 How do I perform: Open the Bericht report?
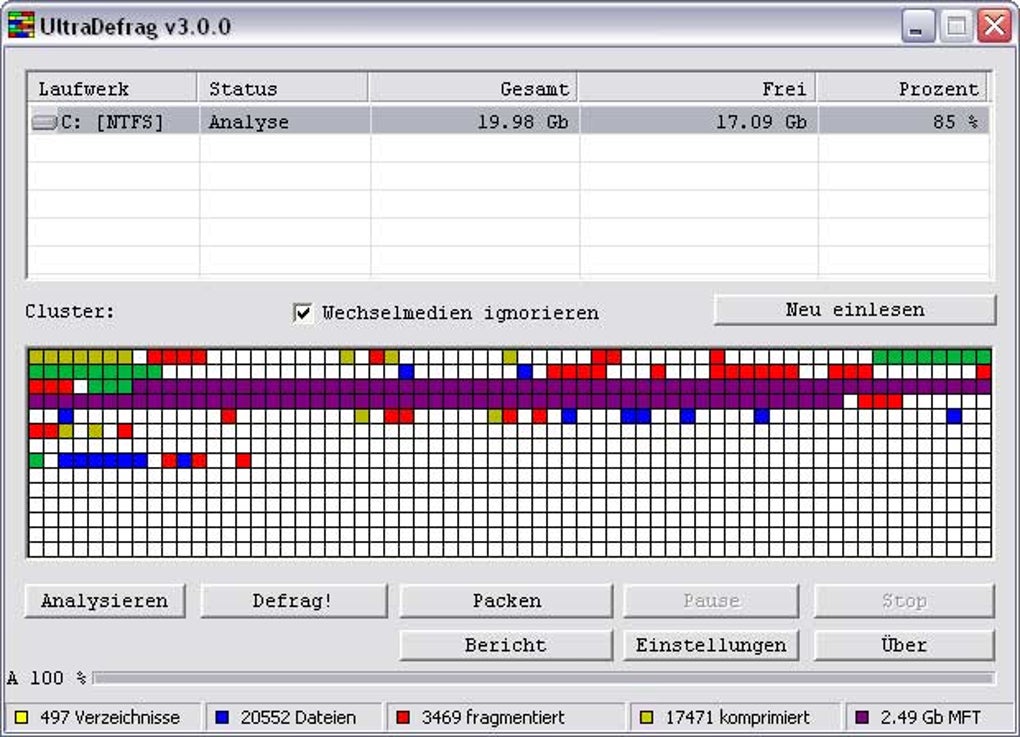tap(505, 645)
